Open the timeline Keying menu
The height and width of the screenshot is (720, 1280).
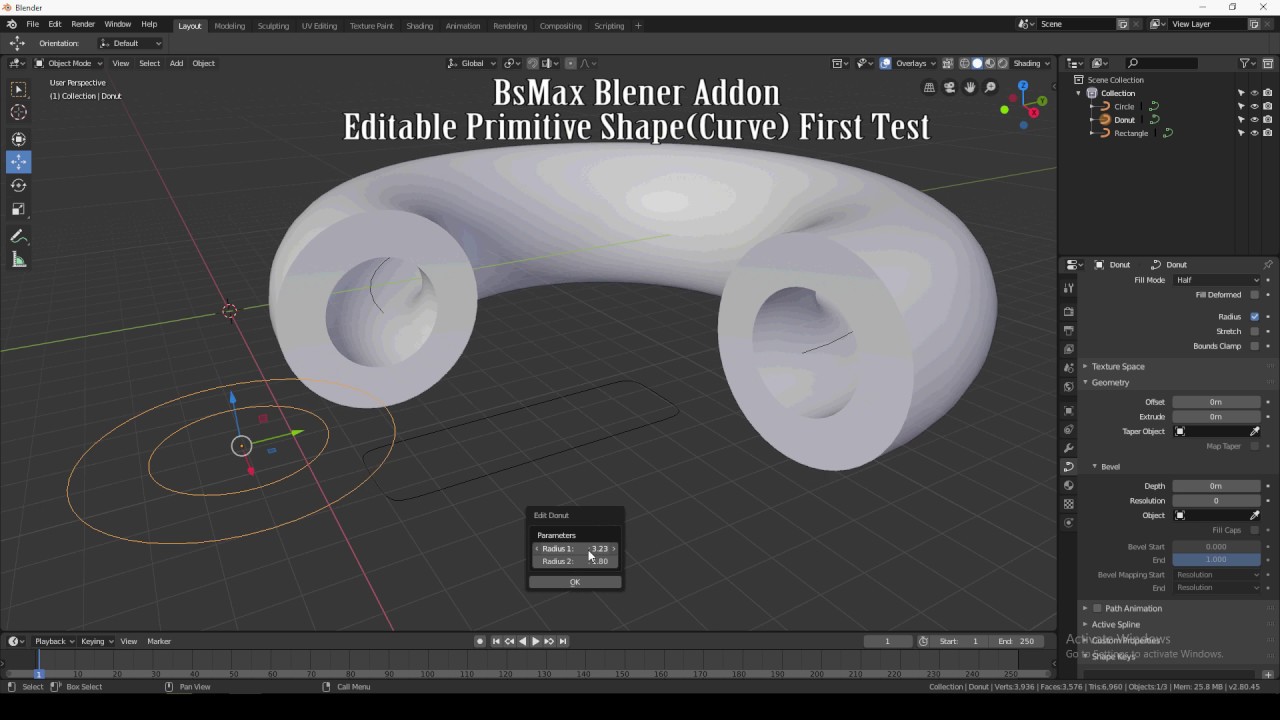coord(96,641)
